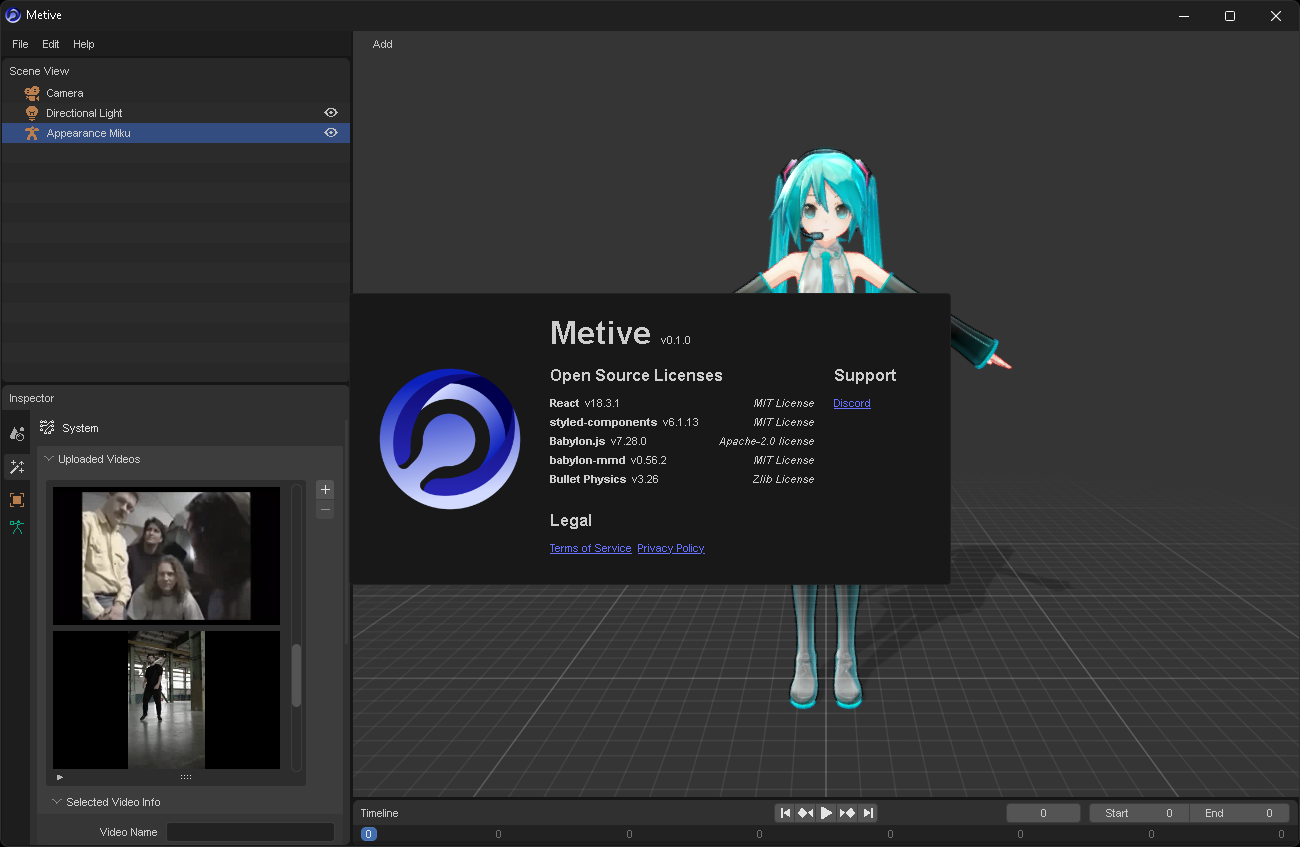This screenshot has height=847, width=1300.
Task: Click the drag handle below video list
Action: click(x=186, y=777)
